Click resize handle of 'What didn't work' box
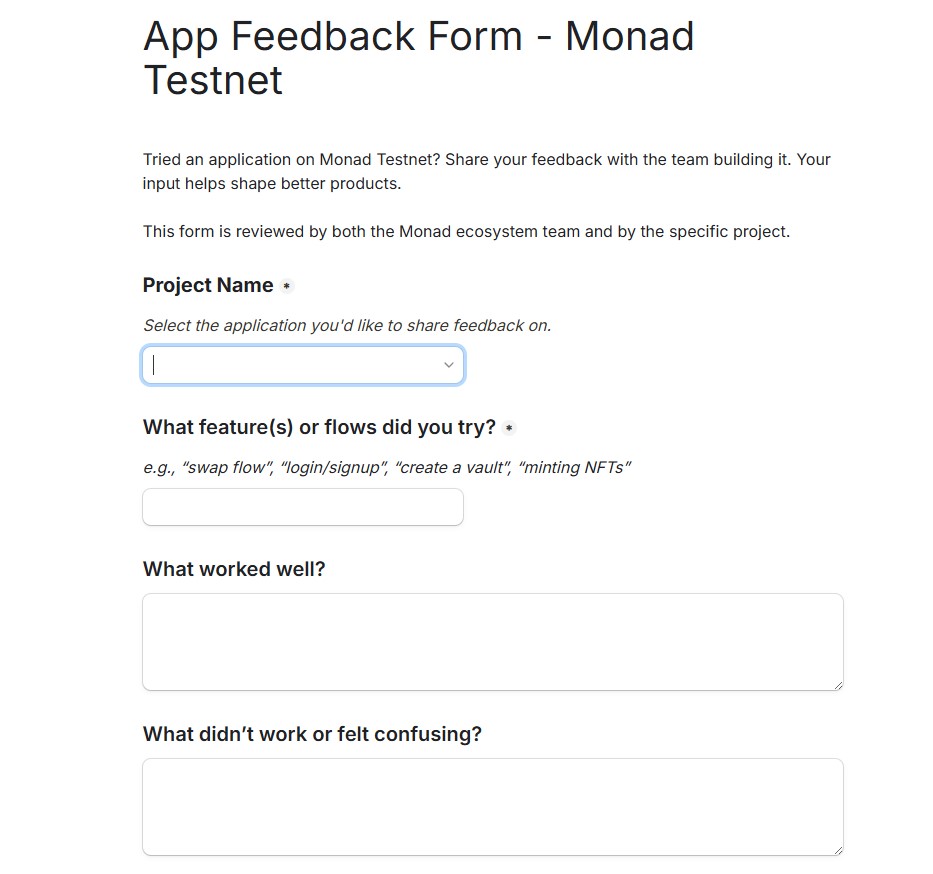 point(838,850)
